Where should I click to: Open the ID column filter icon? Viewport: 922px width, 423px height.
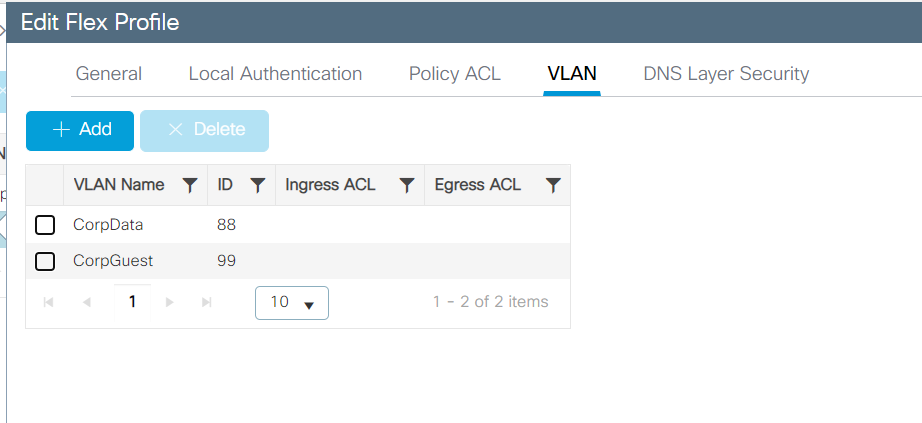(x=258, y=186)
